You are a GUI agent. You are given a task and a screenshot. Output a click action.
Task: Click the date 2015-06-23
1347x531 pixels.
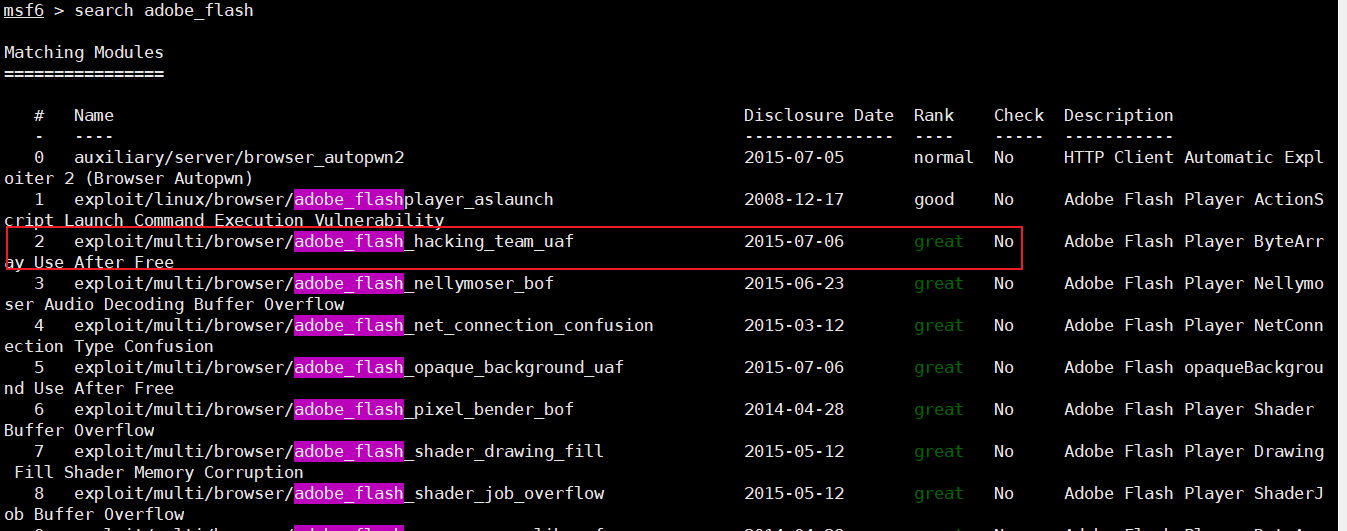(x=794, y=283)
